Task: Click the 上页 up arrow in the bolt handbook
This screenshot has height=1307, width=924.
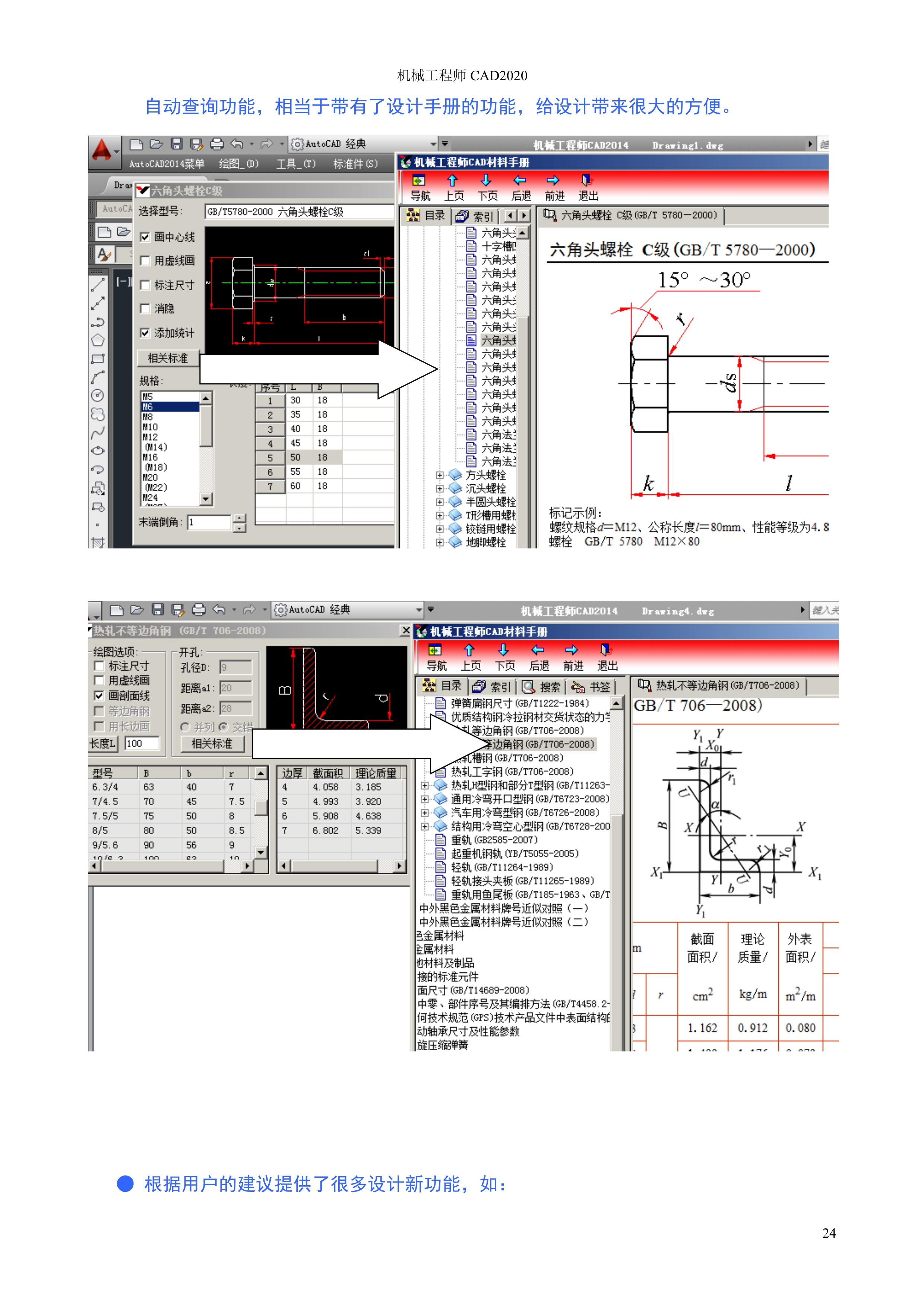Action: [453, 181]
